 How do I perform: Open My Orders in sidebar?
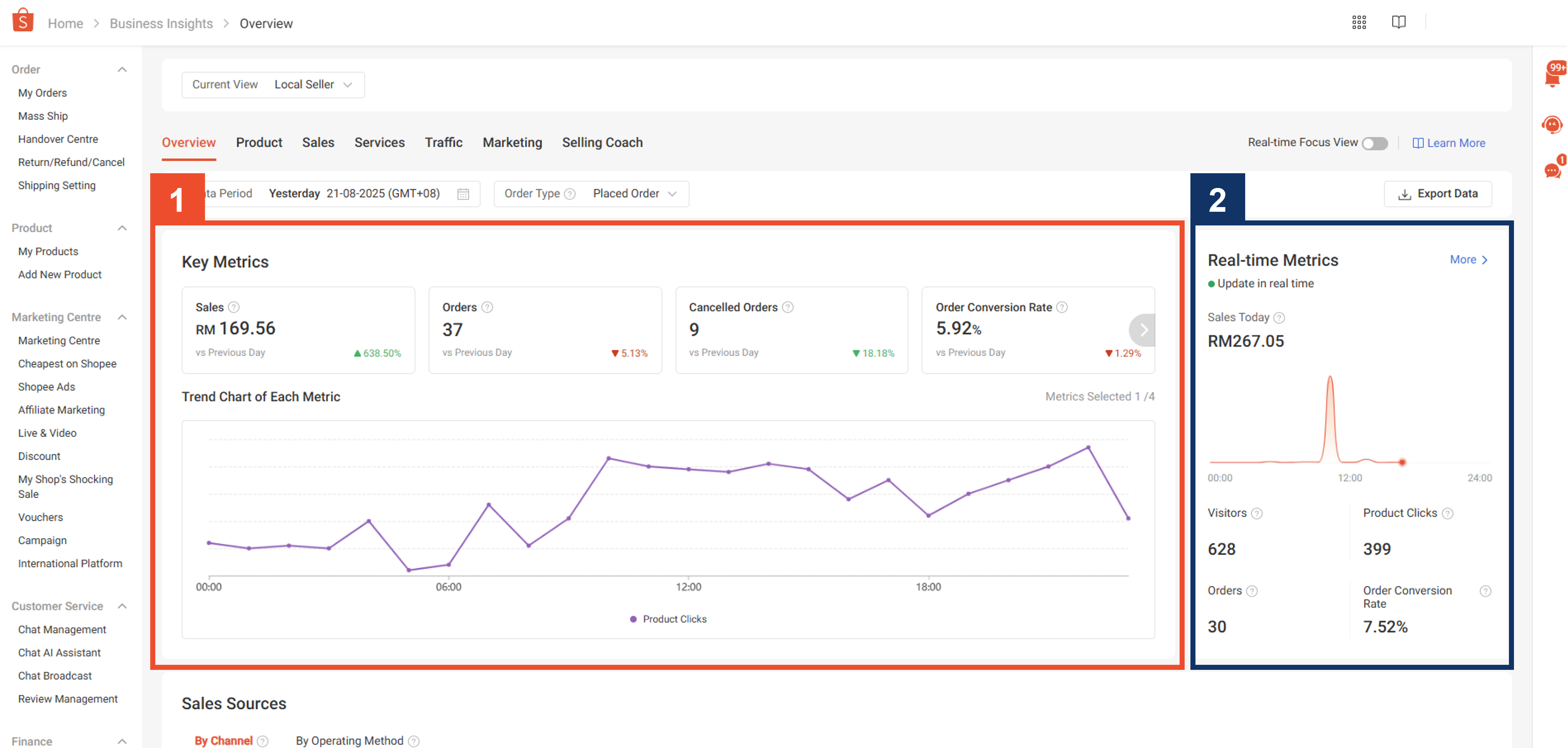(x=43, y=93)
